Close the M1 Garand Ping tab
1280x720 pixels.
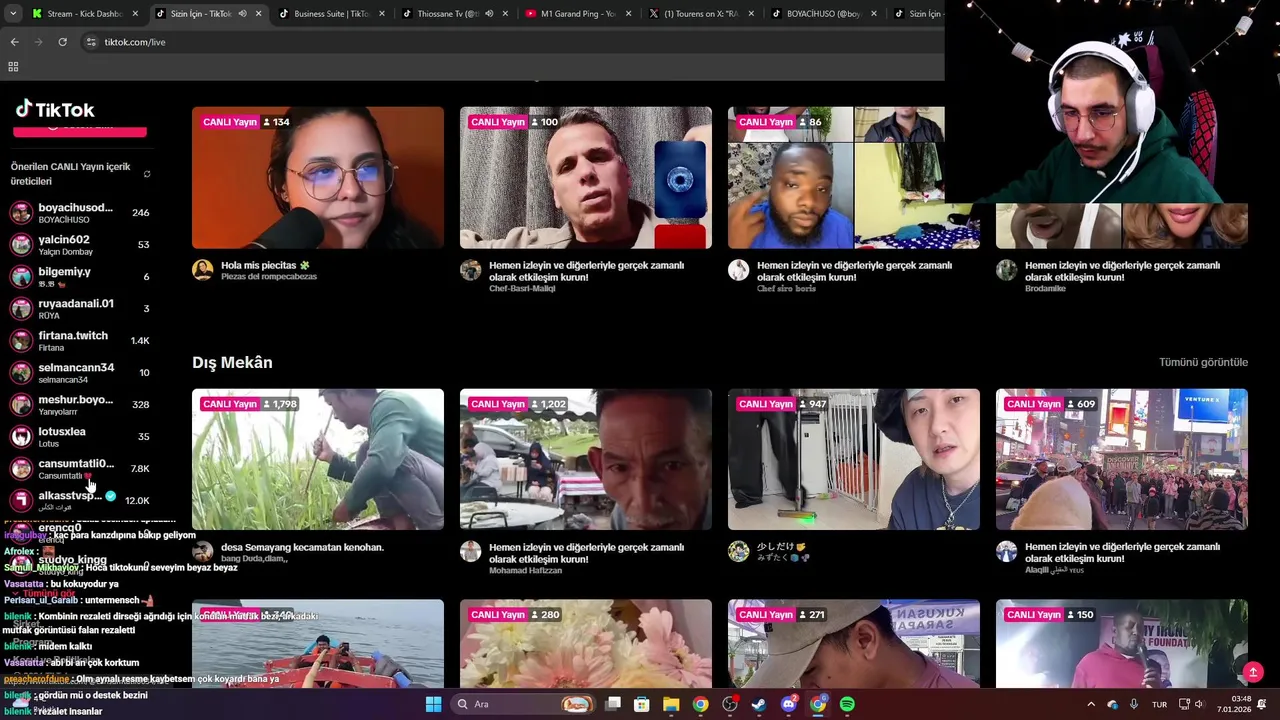tap(629, 14)
